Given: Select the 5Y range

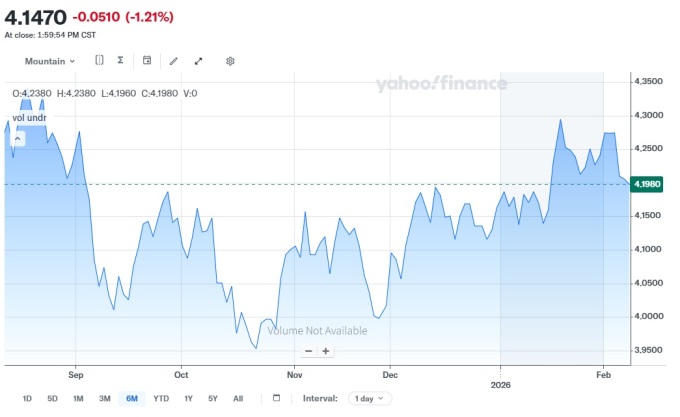Looking at the screenshot, I should [x=212, y=398].
